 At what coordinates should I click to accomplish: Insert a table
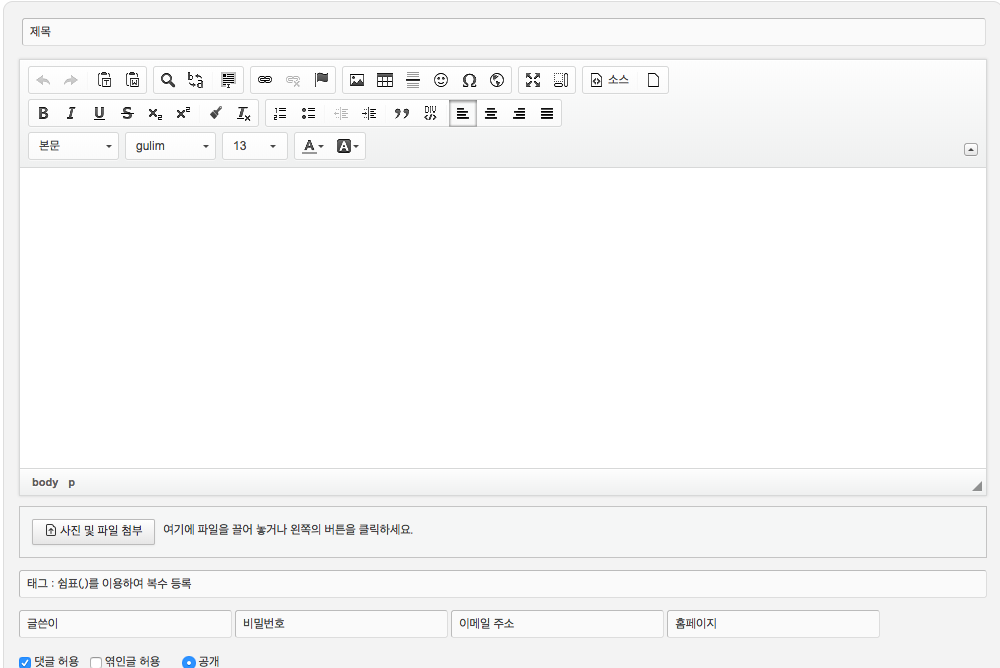(385, 80)
